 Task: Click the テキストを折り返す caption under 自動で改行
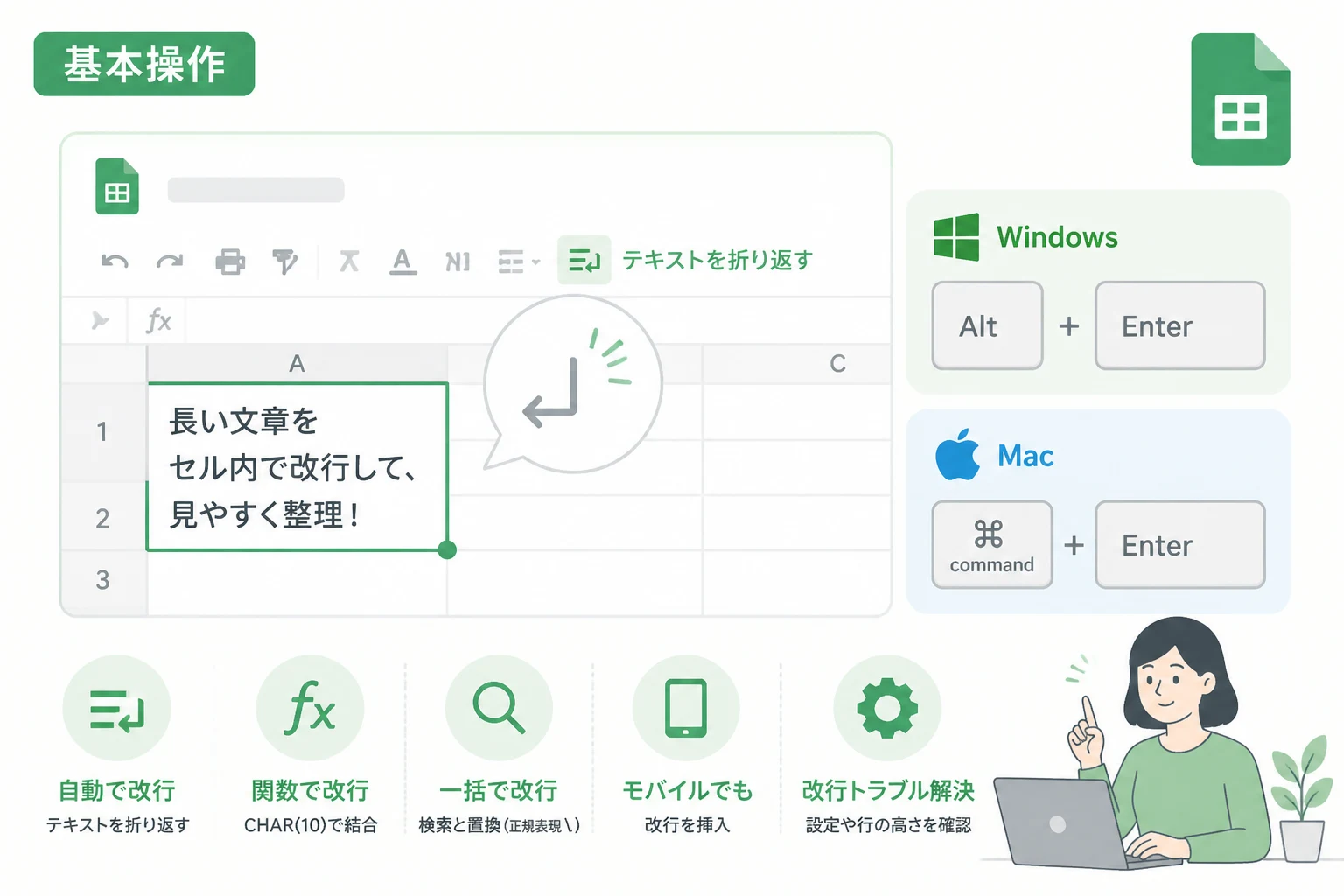coord(117,825)
